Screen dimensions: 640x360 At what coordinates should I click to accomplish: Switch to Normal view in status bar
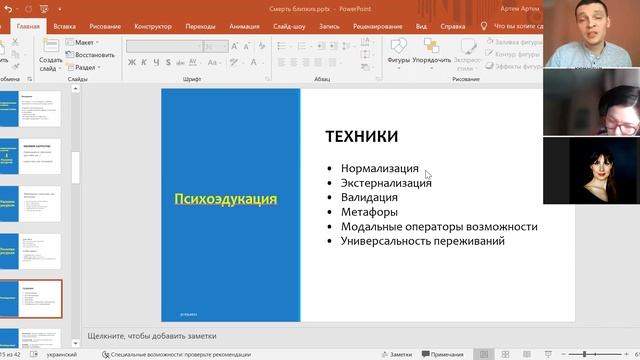484,354
